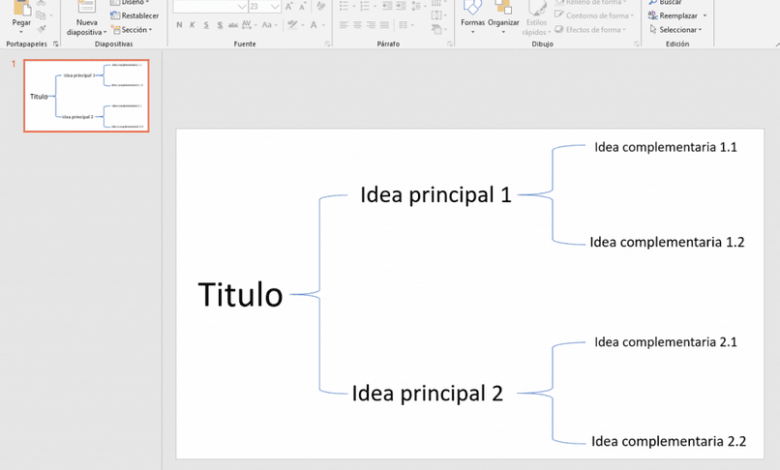The height and width of the screenshot is (470, 780).
Task: Click the align text vertical icon
Action: click(436, 15)
